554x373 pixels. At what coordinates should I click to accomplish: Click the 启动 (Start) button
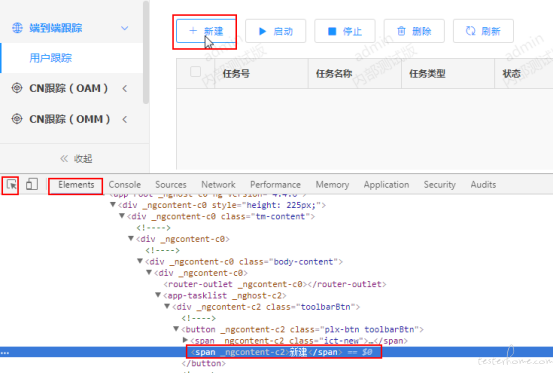pos(276,31)
